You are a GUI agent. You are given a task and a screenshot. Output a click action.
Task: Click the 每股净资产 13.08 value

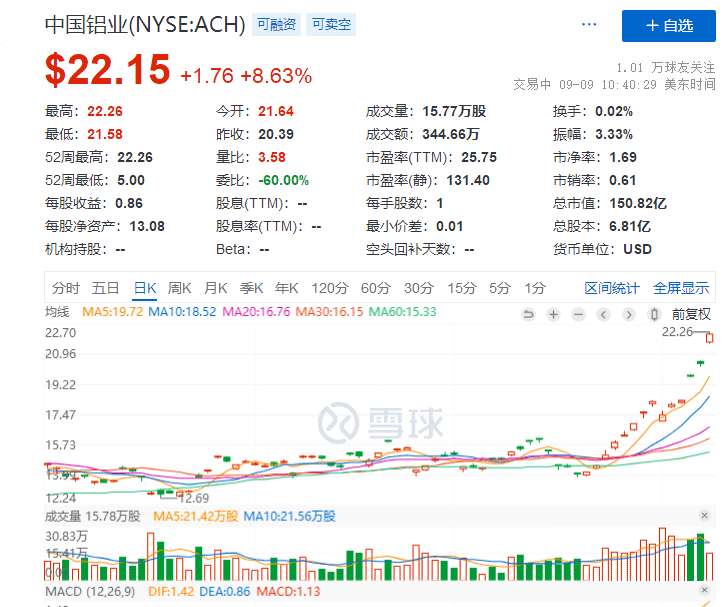click(147, 227)
